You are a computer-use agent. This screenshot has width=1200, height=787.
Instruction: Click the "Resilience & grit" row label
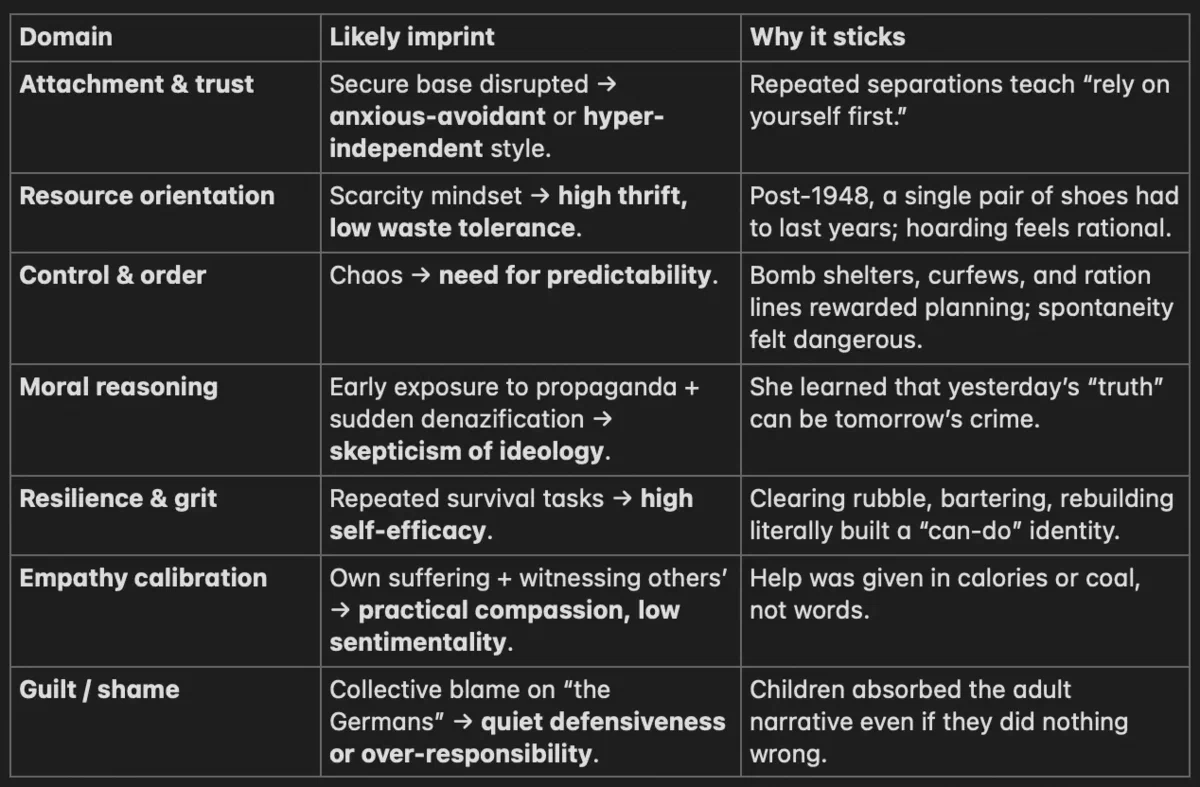[x=118, y=499]
